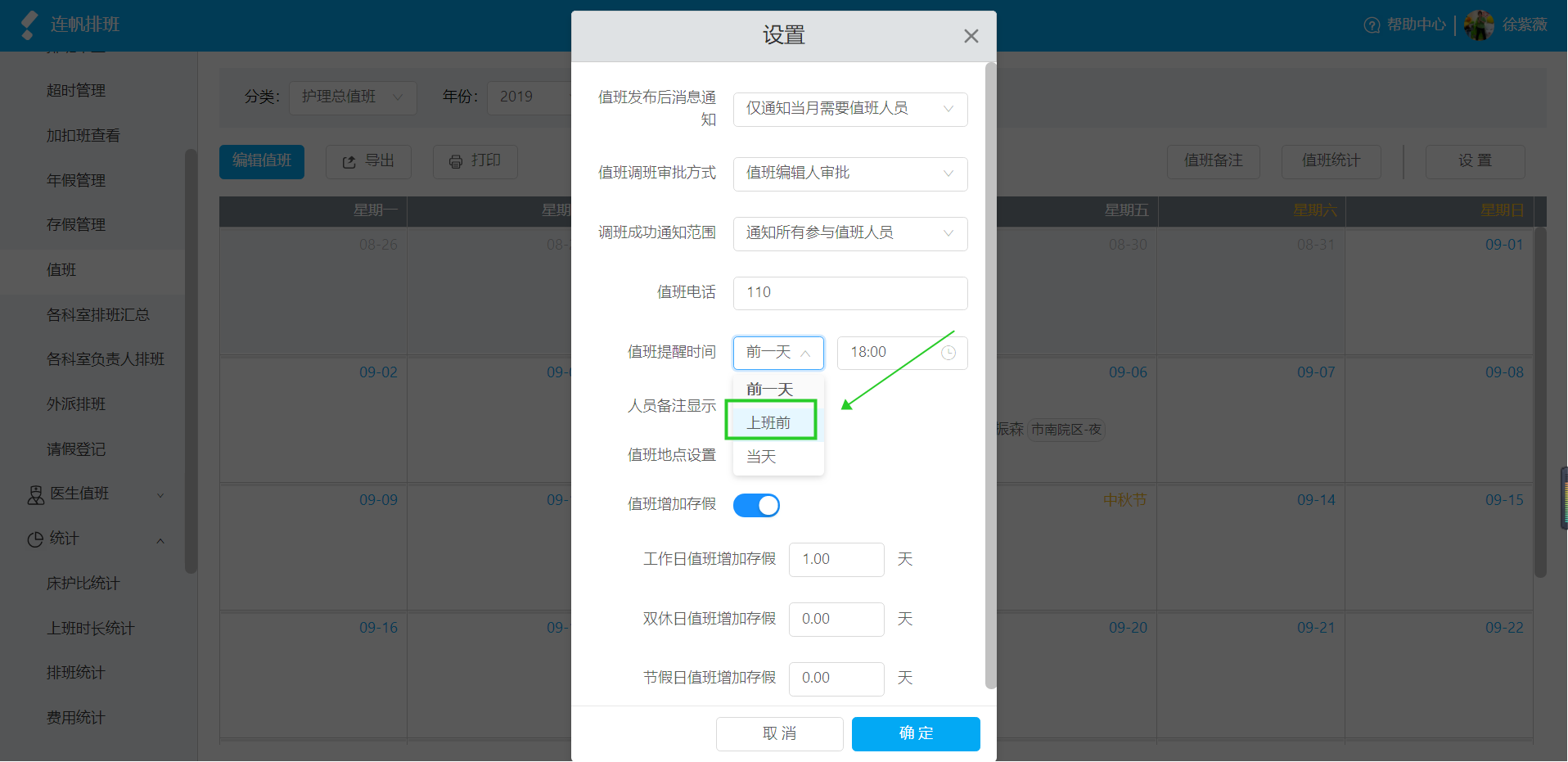Open 加扣班查看 in the sidebar
The image size is (1568, 762).
(x=83, y=136)
